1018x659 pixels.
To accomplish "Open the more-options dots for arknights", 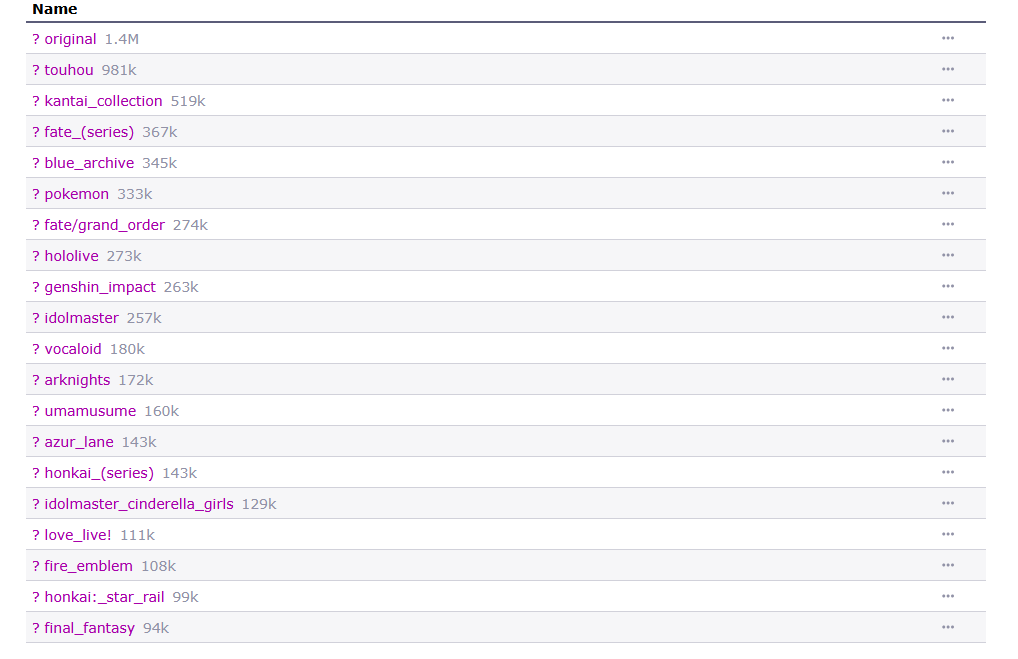I will [947, 379].
